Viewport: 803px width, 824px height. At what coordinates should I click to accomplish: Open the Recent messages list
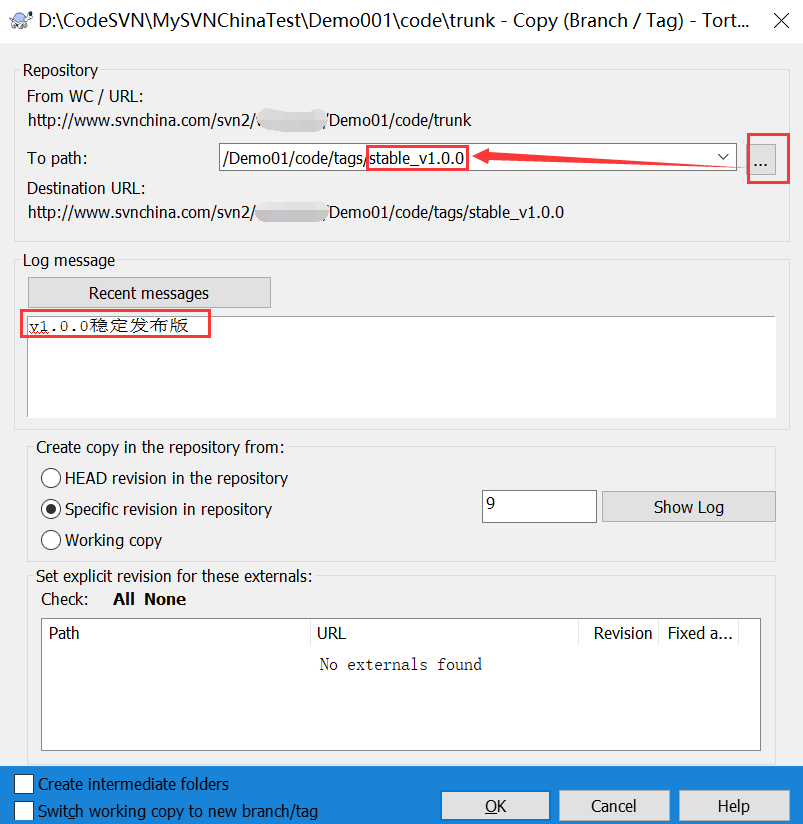tap(149, 293)
